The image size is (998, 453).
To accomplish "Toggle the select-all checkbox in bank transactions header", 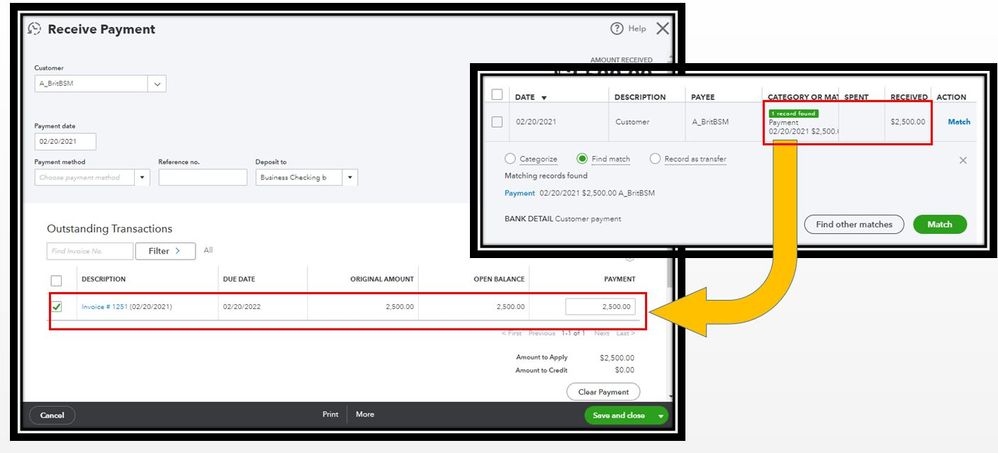I will (x=497, y=95).
